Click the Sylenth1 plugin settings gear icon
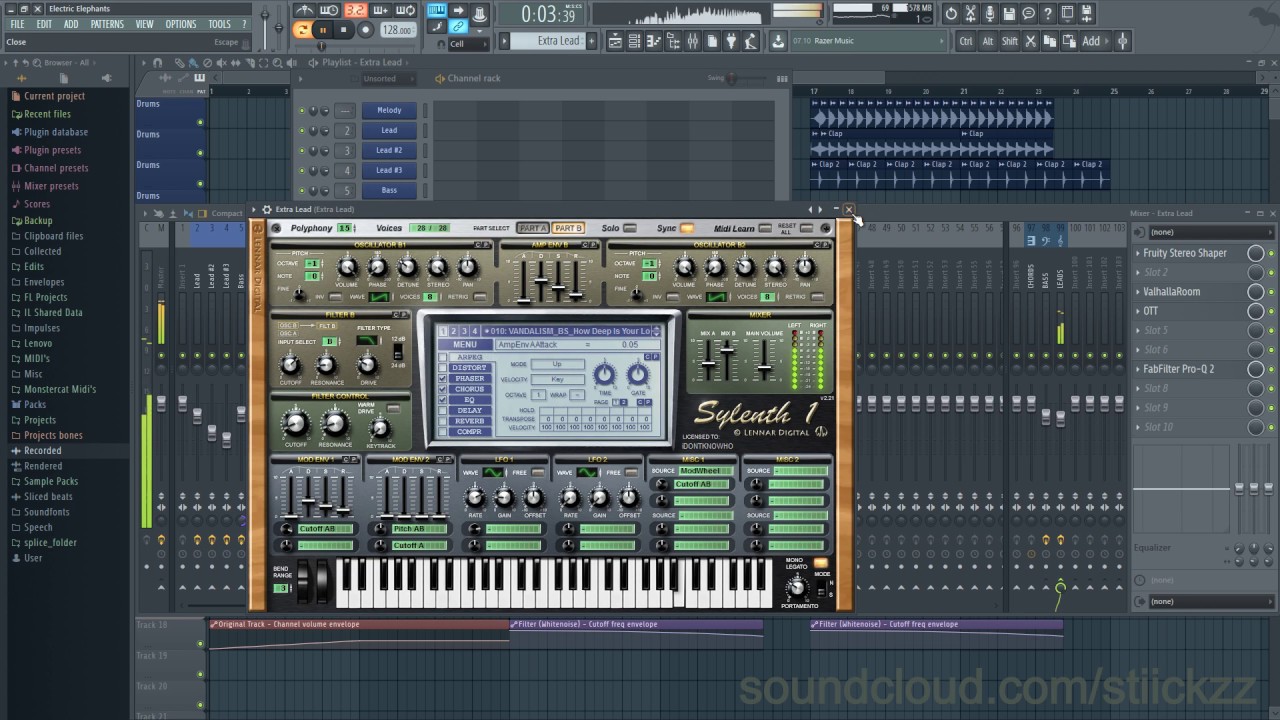This screenshot has width=1280, height=720. [267, 209]
